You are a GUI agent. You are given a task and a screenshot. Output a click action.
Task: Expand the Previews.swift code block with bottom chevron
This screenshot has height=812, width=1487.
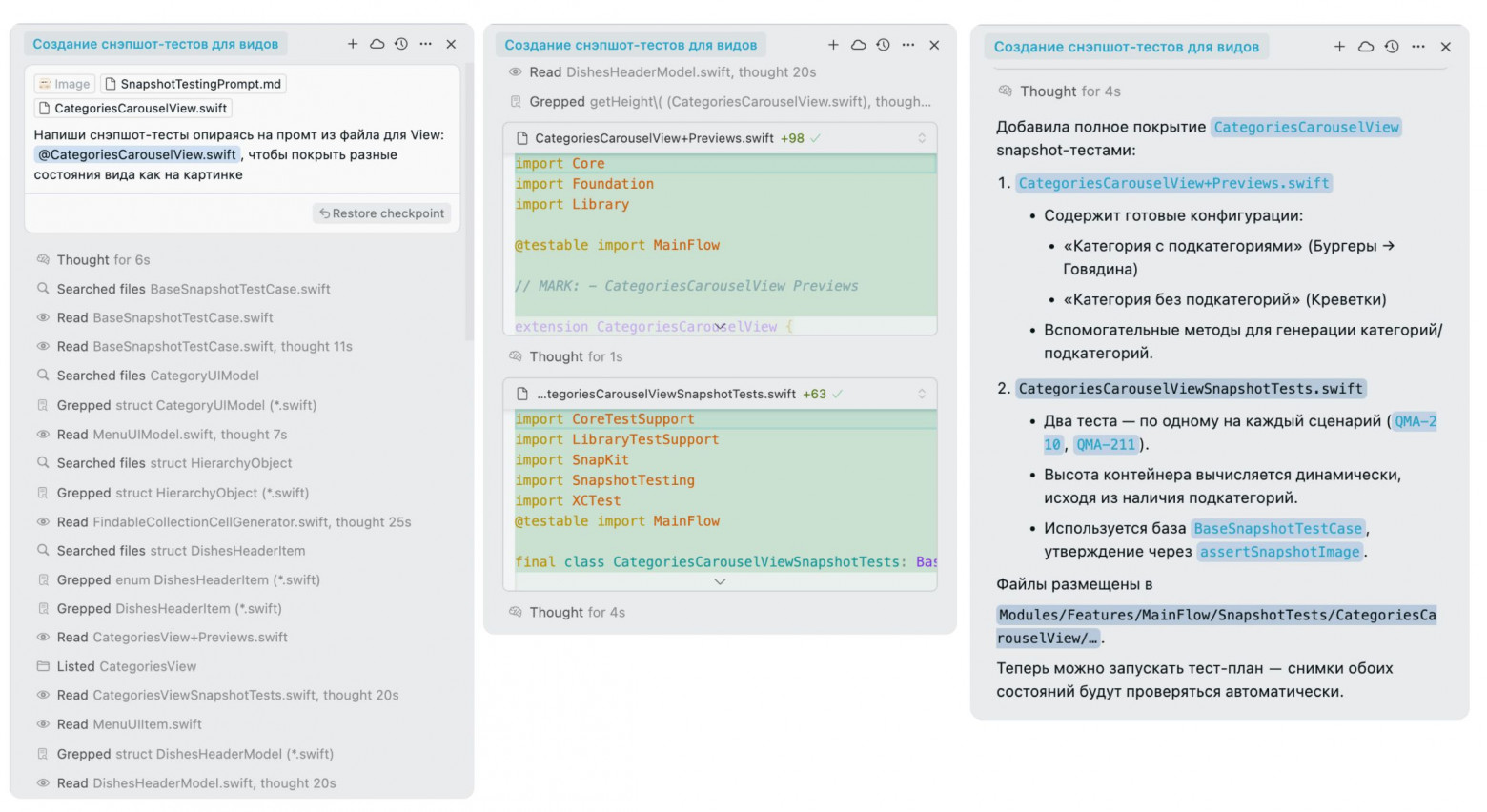click(720, 326)
